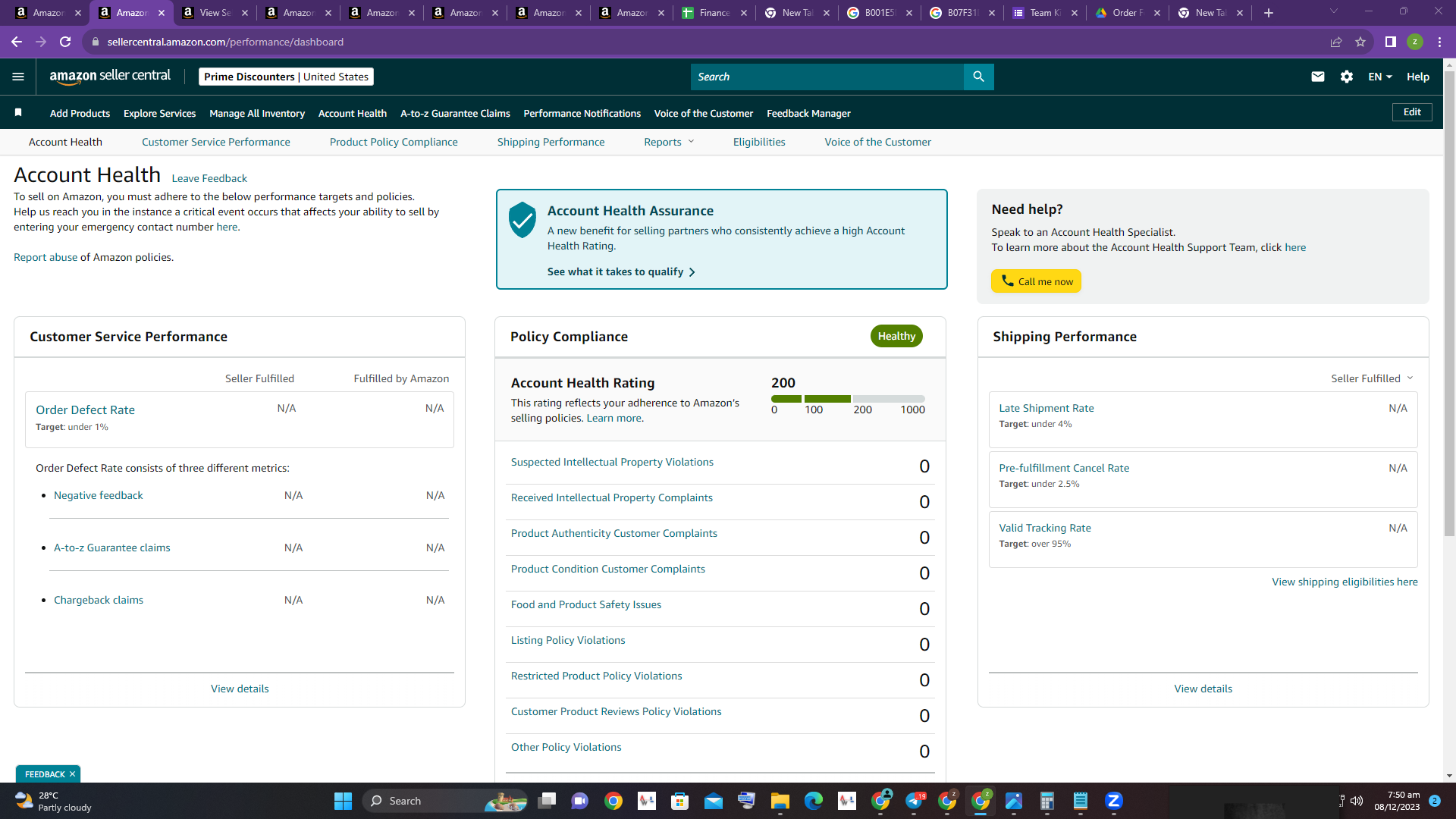The height and width of the screenshot is (819, 1456).
Task: Open the Late Shipment Rate link
Action: click(x=1046, y=408)
